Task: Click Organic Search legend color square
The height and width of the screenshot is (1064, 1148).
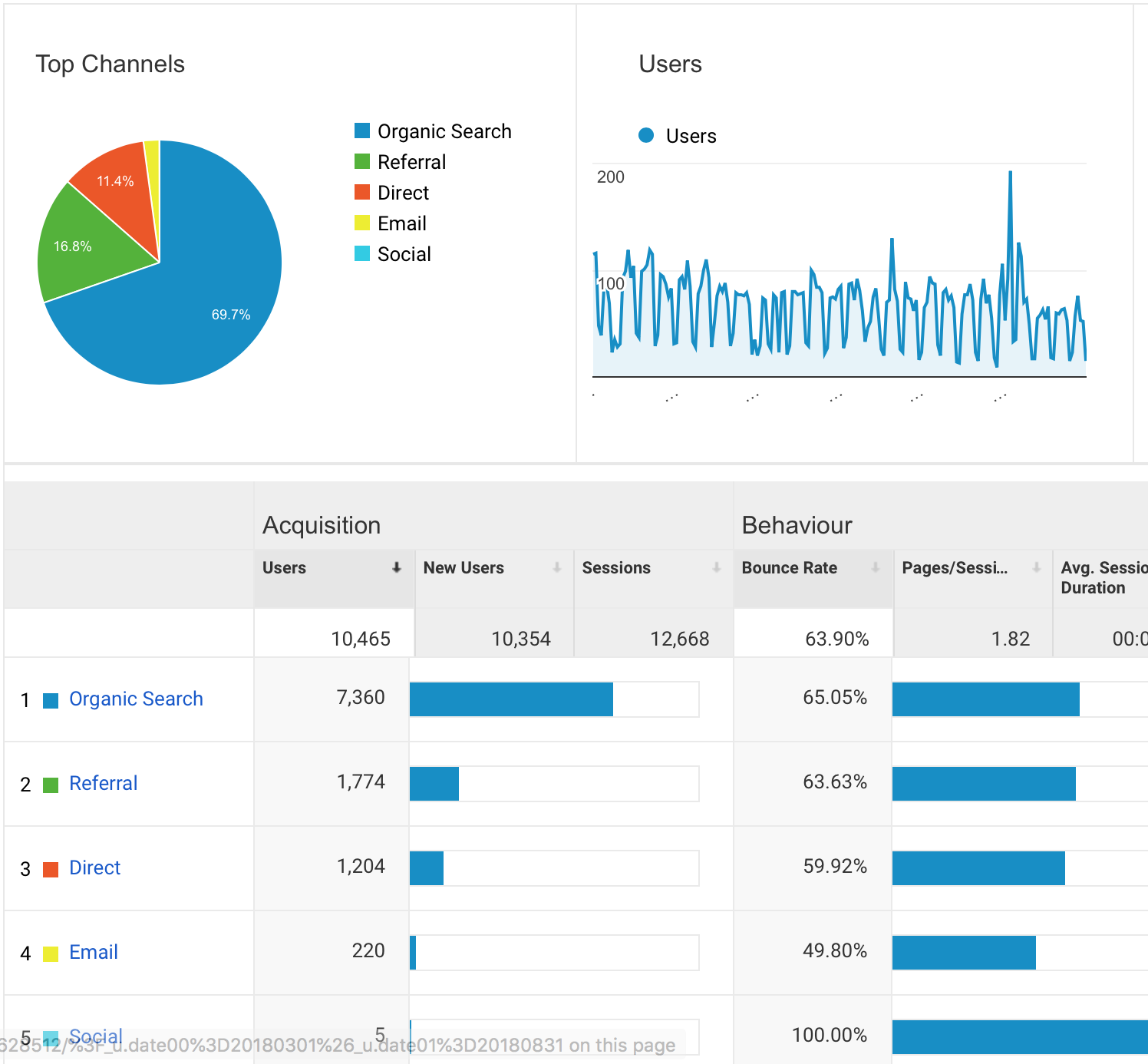Action: [x=362, y=131]
